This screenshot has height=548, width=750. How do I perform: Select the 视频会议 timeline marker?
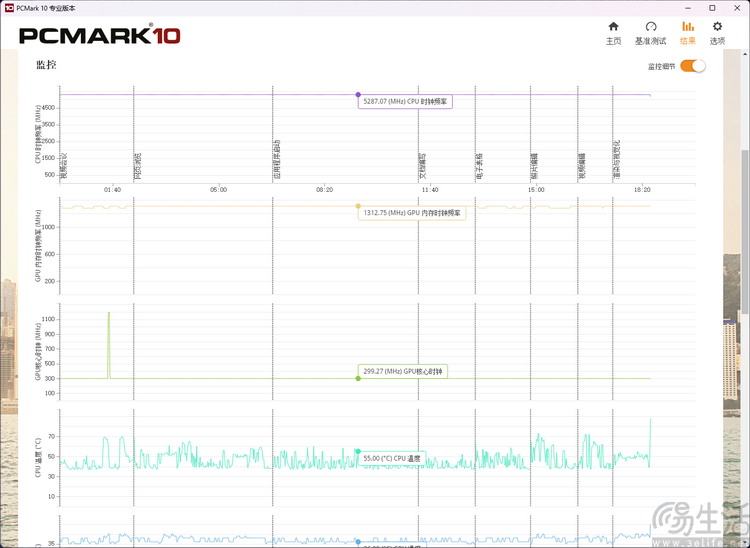64,165
